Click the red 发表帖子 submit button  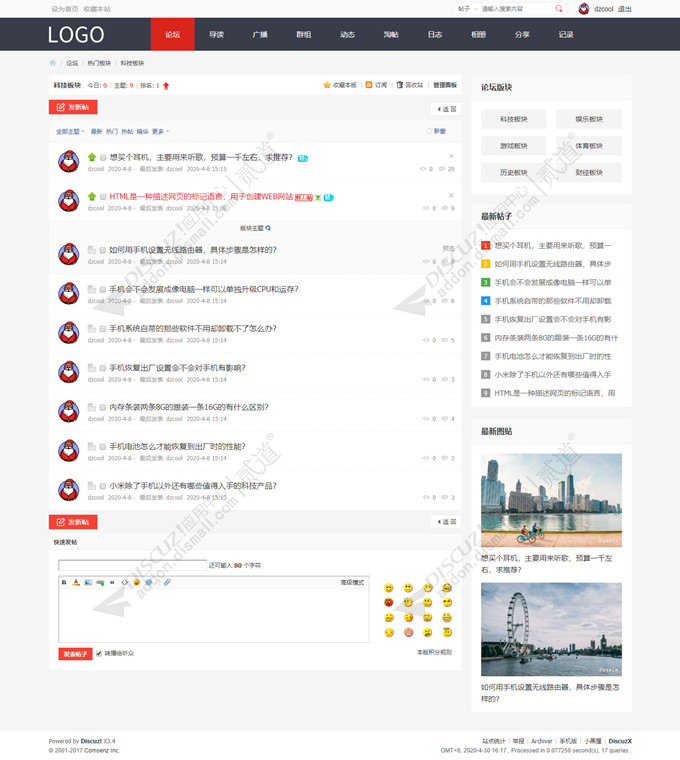(x=75, y=654)
